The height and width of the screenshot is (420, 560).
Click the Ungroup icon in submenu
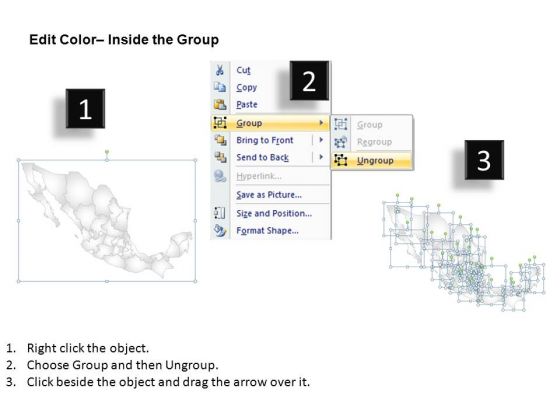pos(340,160)
